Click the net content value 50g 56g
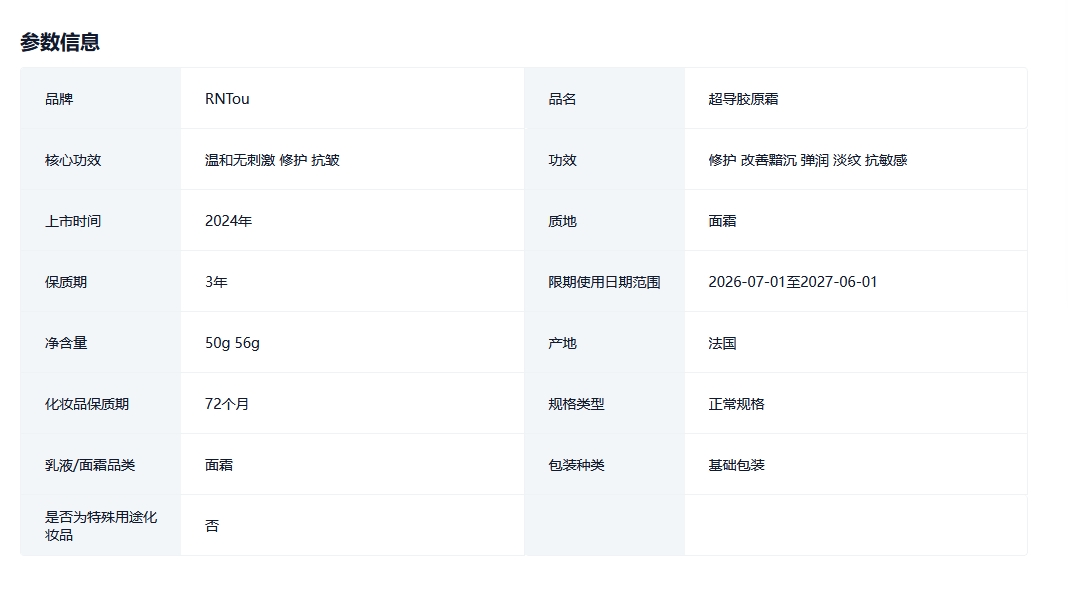Image resolution: width=1068 pixels, height=590 pixels. (232, 343)
